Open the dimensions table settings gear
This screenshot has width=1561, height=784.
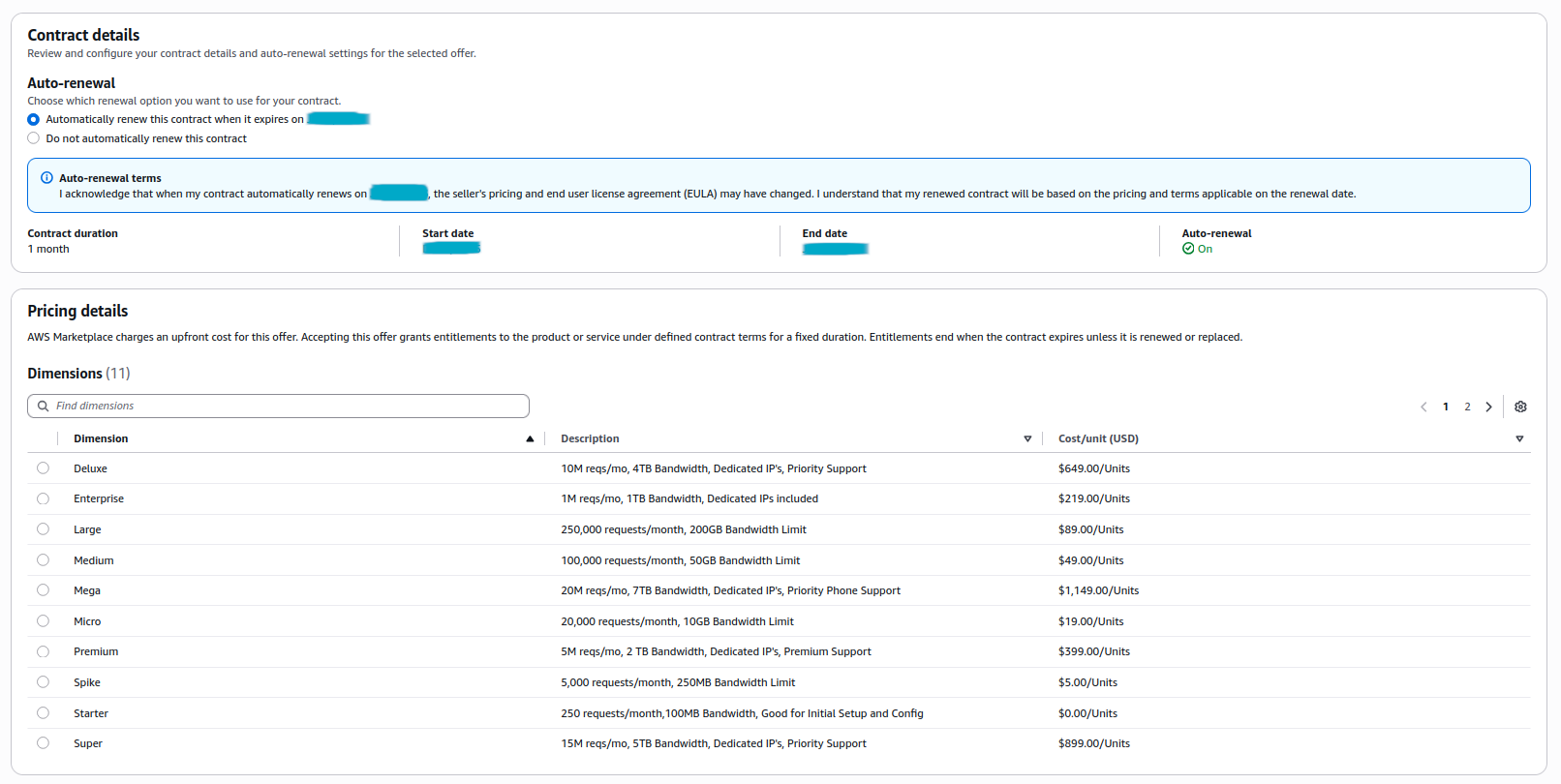(x=1520, y=407)
